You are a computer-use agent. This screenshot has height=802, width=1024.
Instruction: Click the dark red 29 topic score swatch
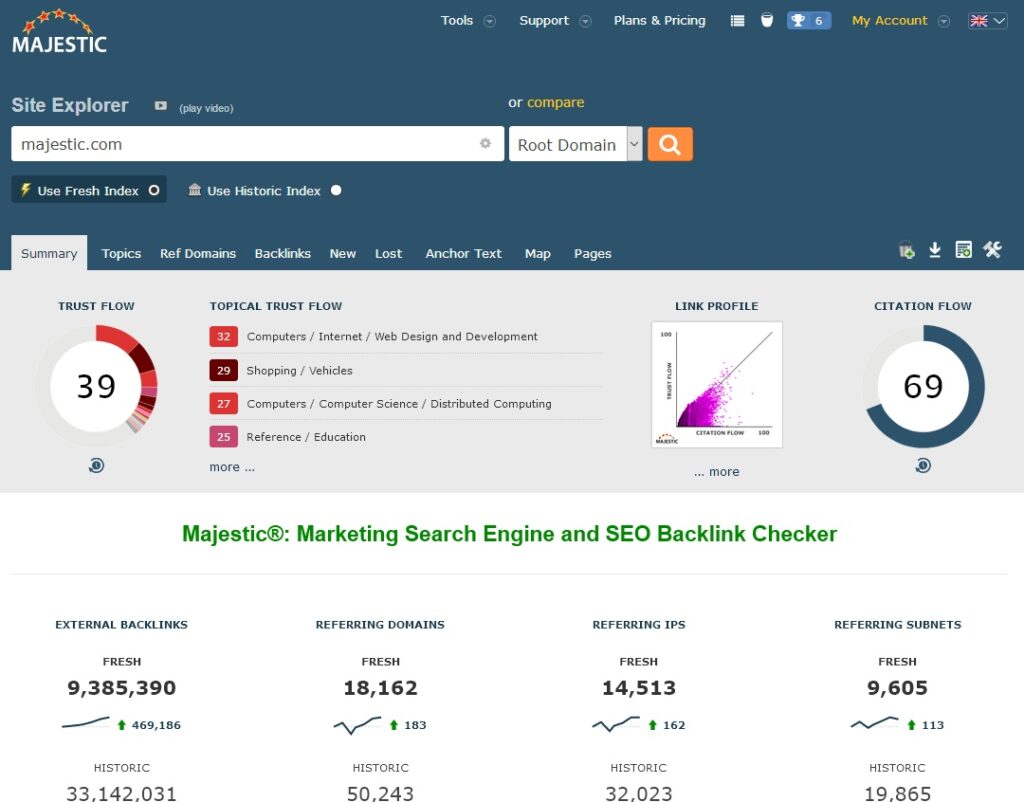tap(223, 370)
